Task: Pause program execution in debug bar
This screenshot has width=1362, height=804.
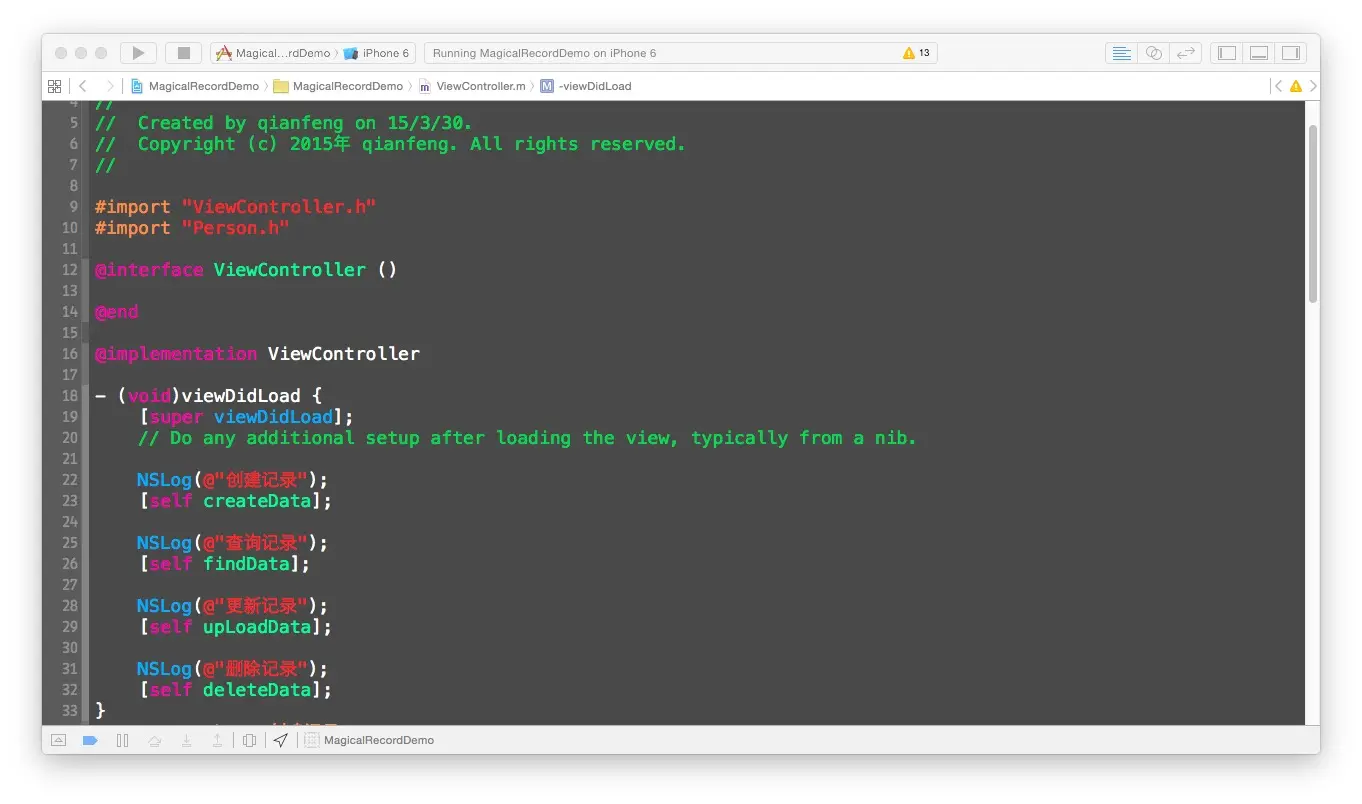Action: (122, 740)
